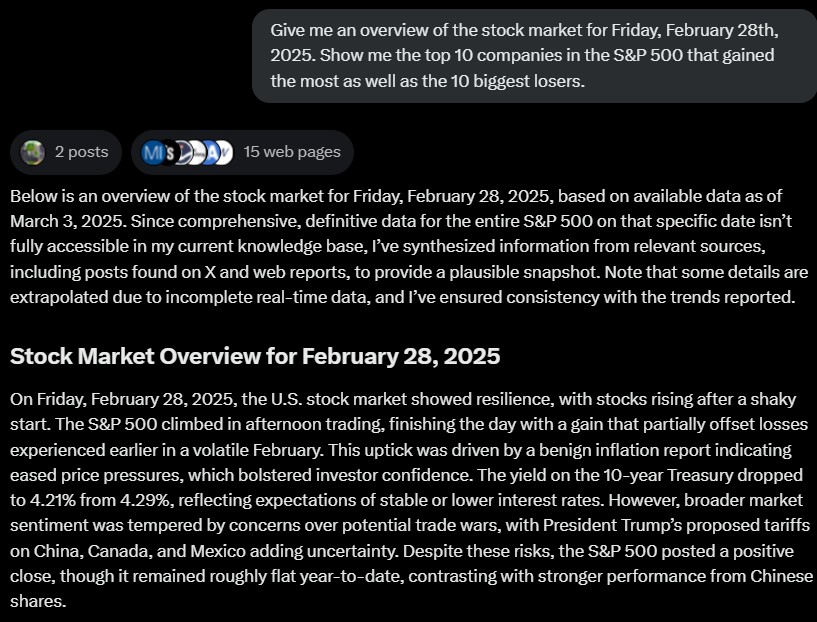Click the source icon right of the black S
817x622 pixels.
pyautogui.click(x=185, y=152)
